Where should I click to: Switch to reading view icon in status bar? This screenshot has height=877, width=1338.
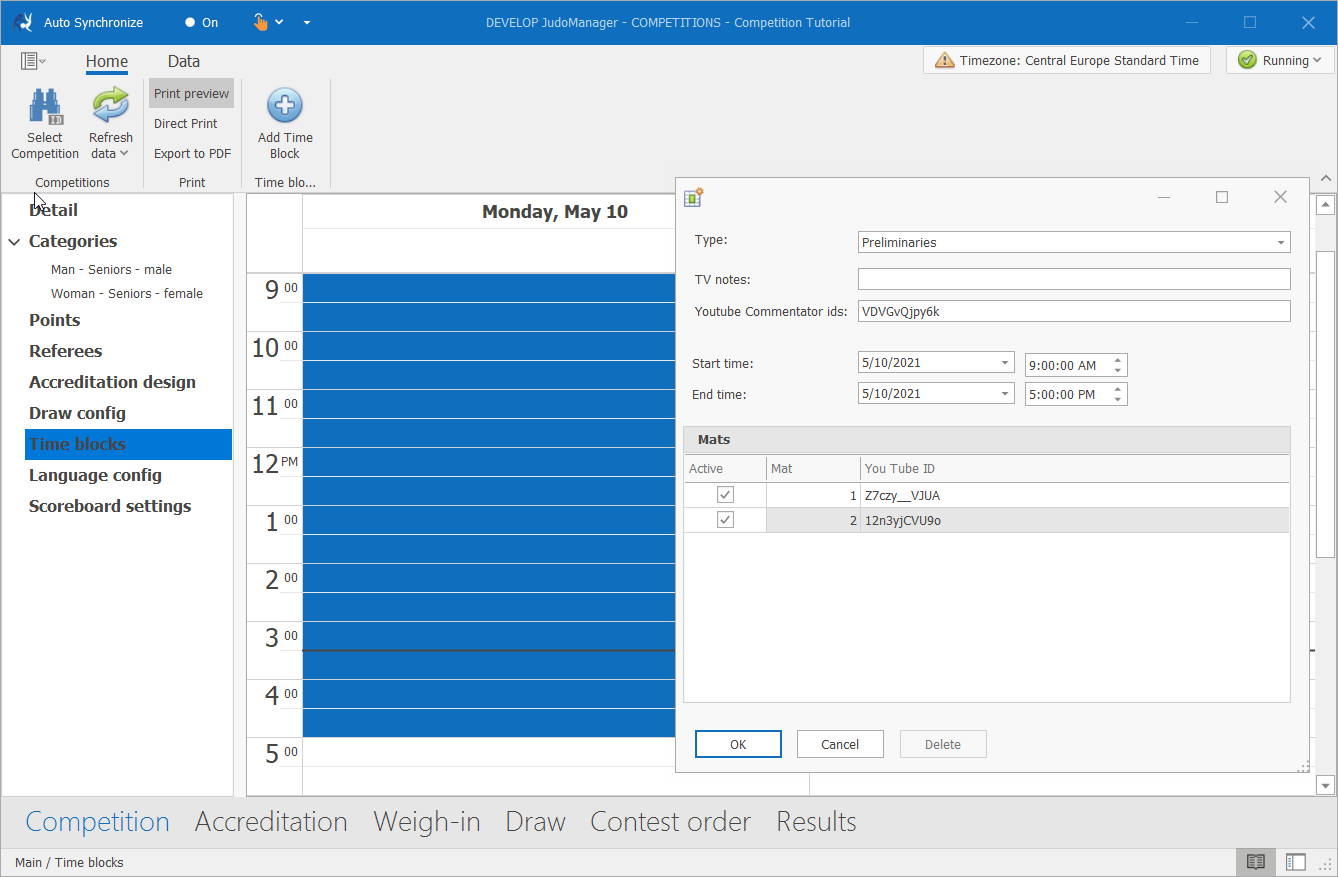1256,862
